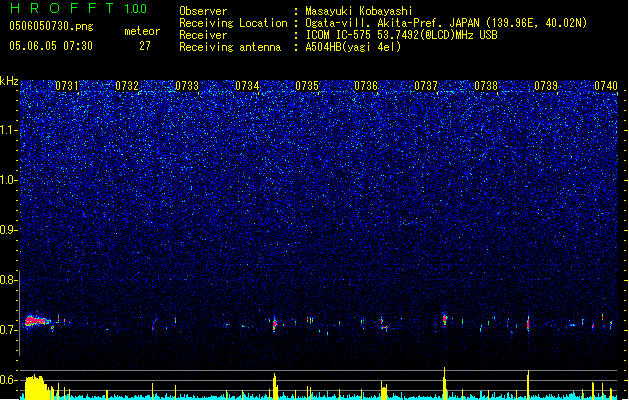Click the kHz axis unit label
The height and width of the screenshot is (400, 629).
click(9, 81)
